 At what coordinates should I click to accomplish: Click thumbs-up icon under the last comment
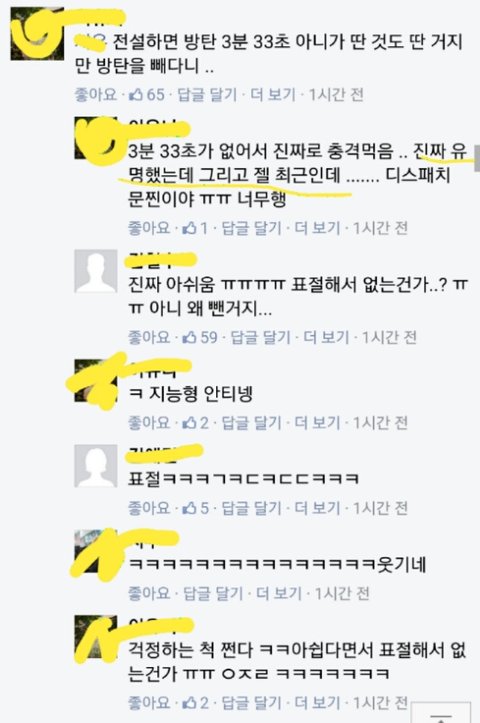click(x=190, y=702)
